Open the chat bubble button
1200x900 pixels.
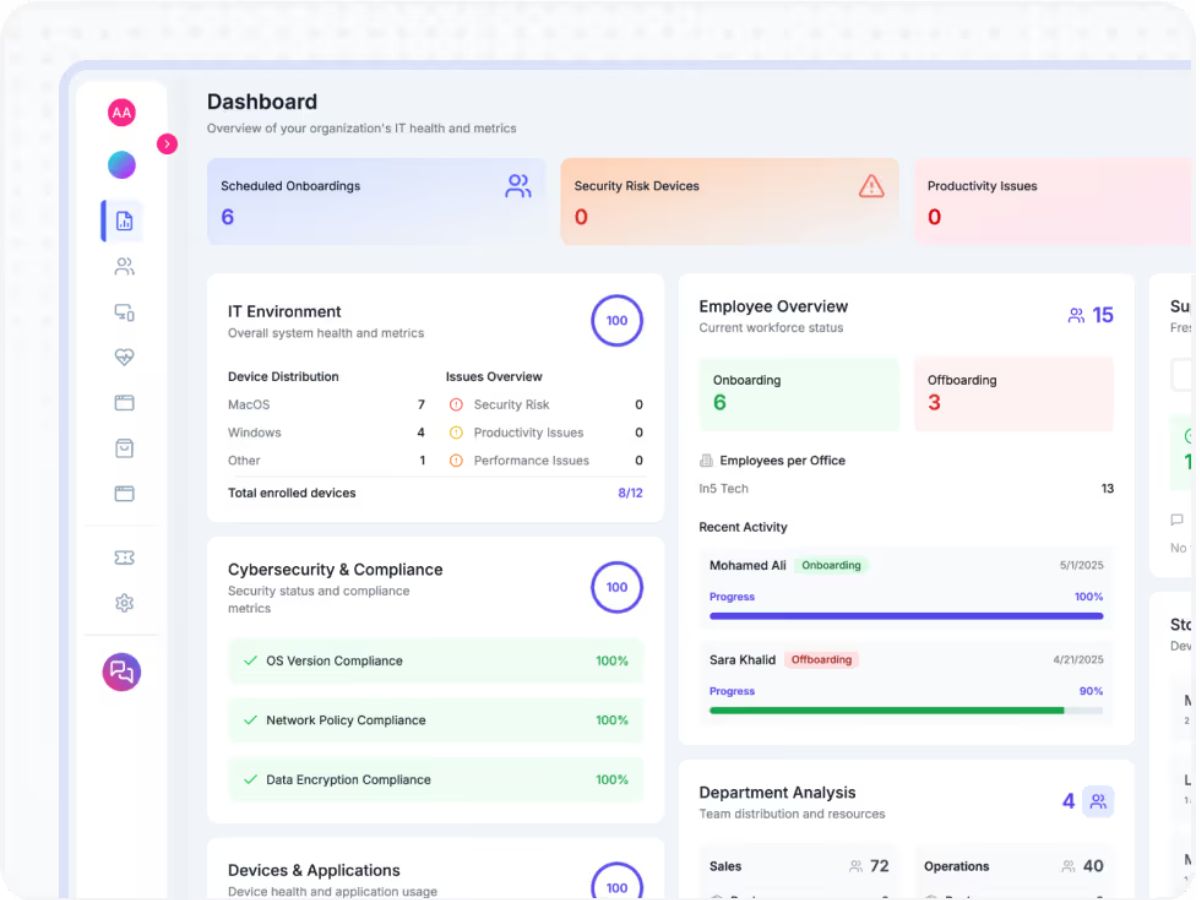[x=122, y=672]
